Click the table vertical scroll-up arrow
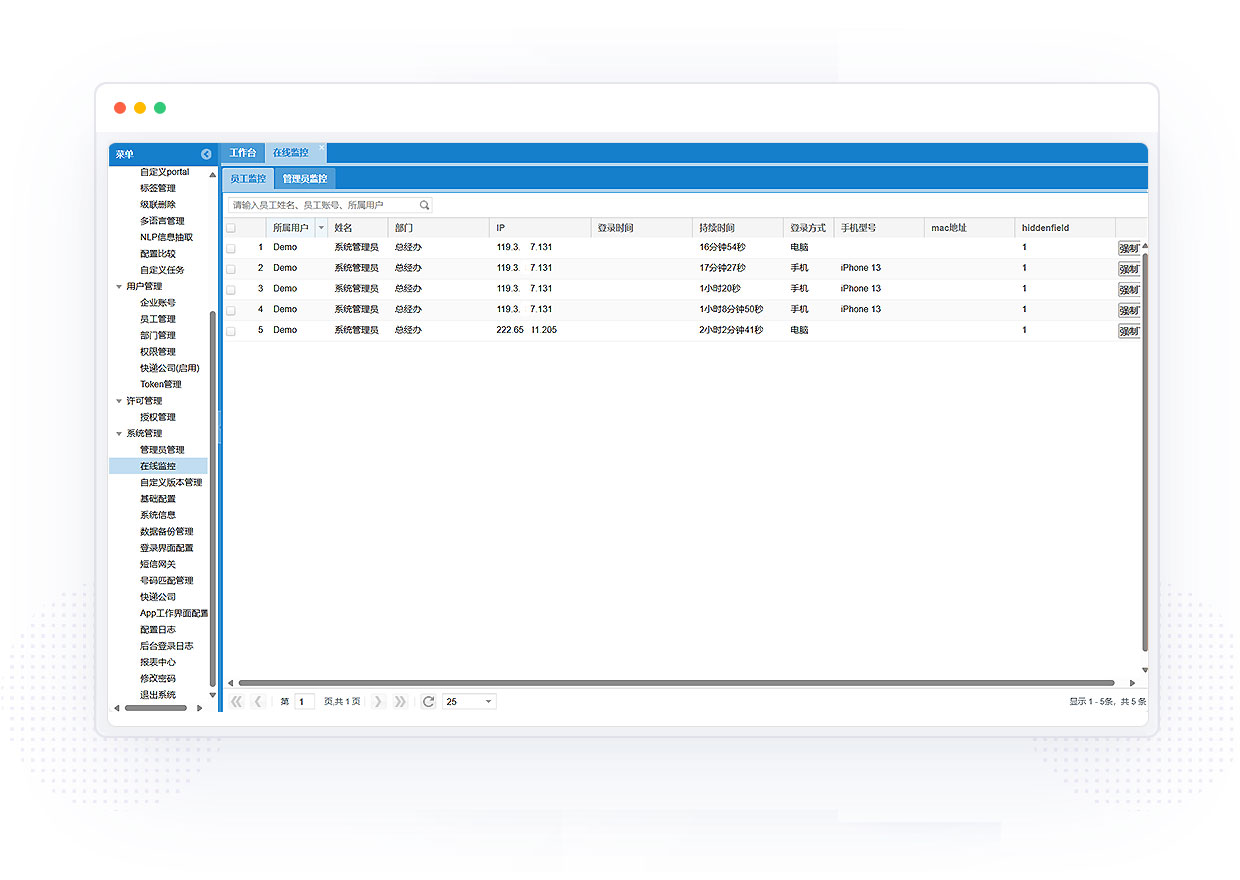Screen dimensions: 1240x880 (x=1145, y=246)
